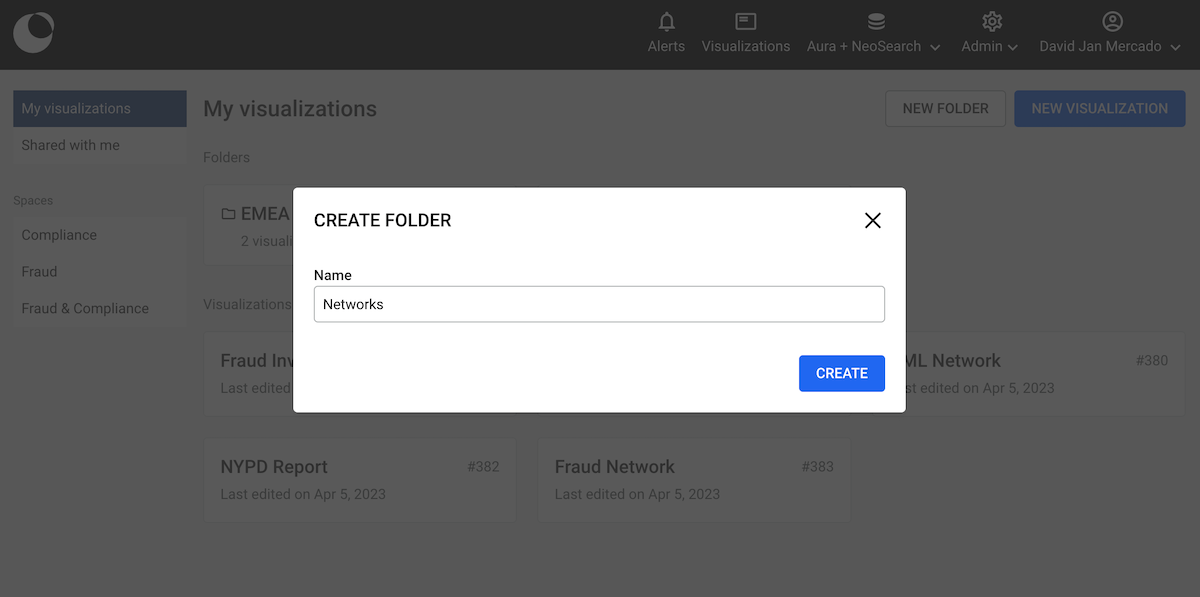Select My visualizations in sidebar

tap(99, 108)
